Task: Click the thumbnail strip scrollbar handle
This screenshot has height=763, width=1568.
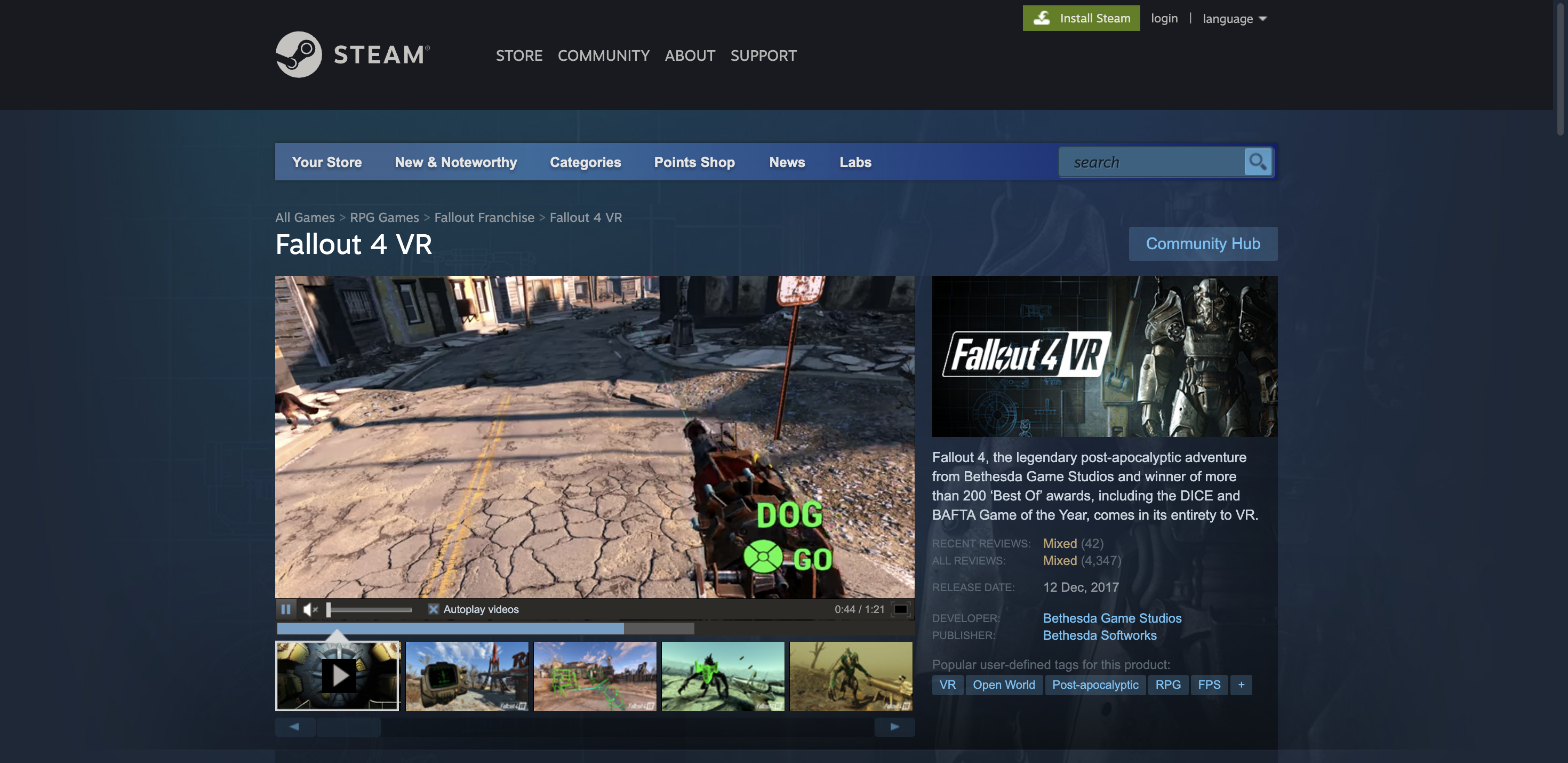Action: [348, 727]
